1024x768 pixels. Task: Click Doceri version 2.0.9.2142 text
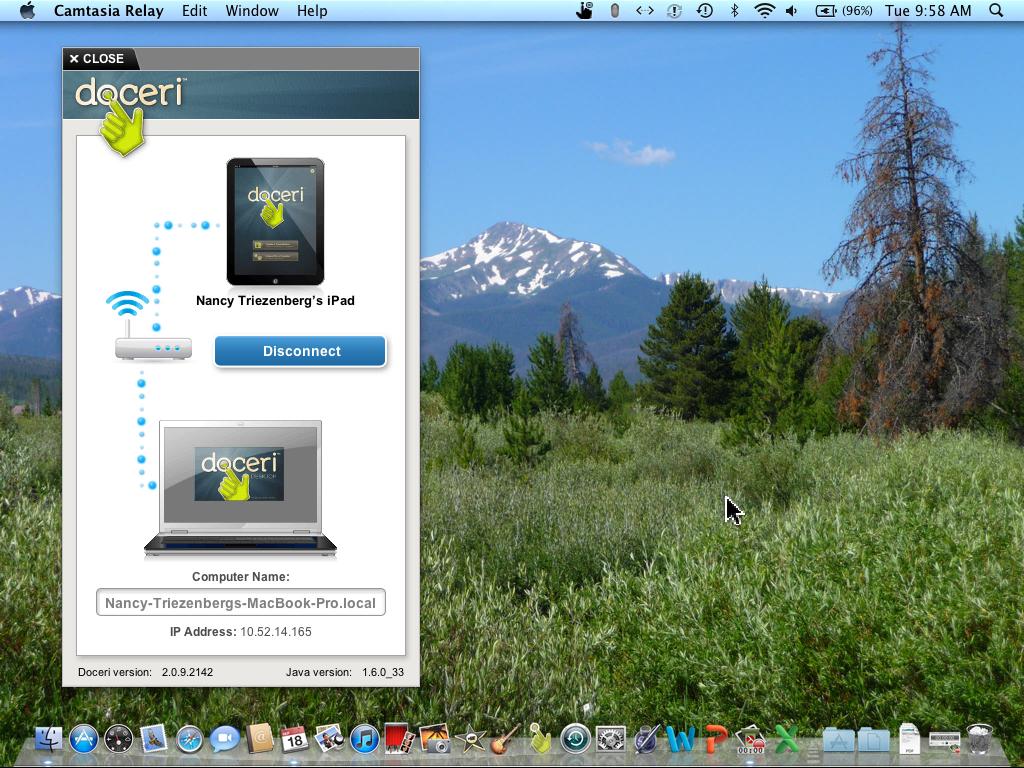pyautogui.click(x=146, y=672)
